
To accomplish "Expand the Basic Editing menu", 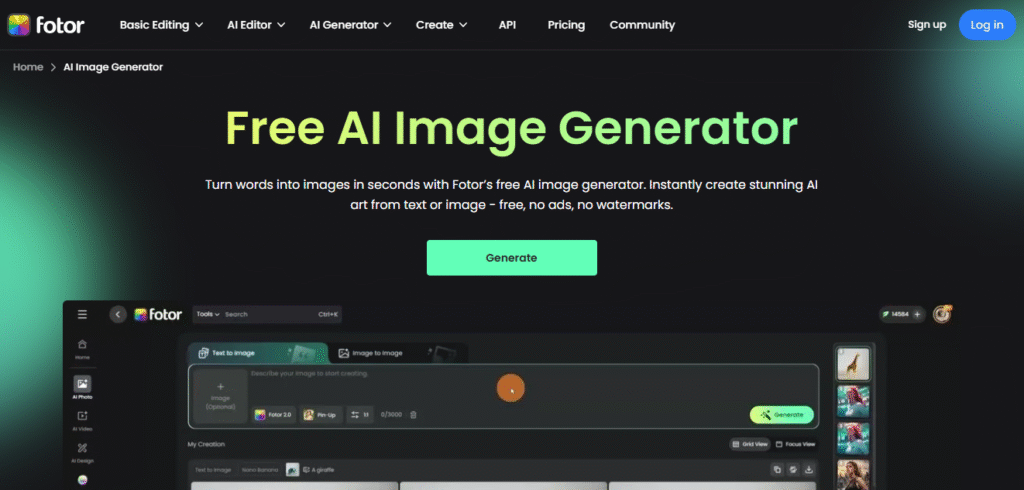I will click(161, 25).
